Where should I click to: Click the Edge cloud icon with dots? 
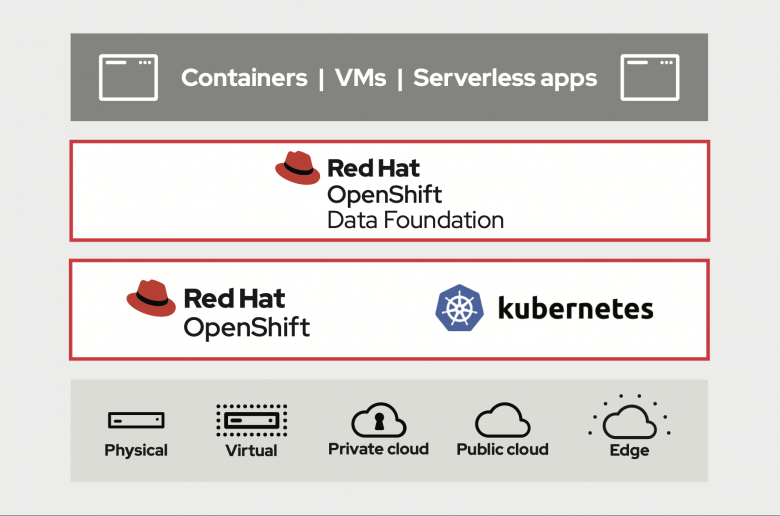629,417
